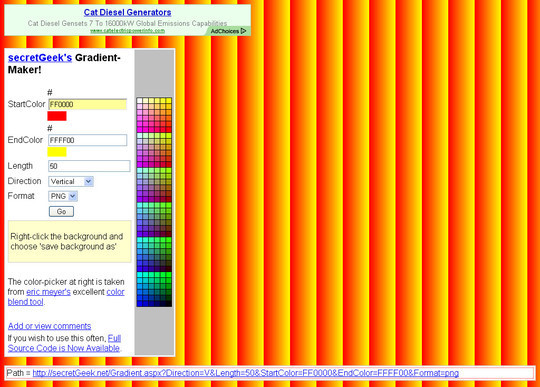Pick the white cell in the color picker grid
540x387 pixels.
tap(139, 101)
